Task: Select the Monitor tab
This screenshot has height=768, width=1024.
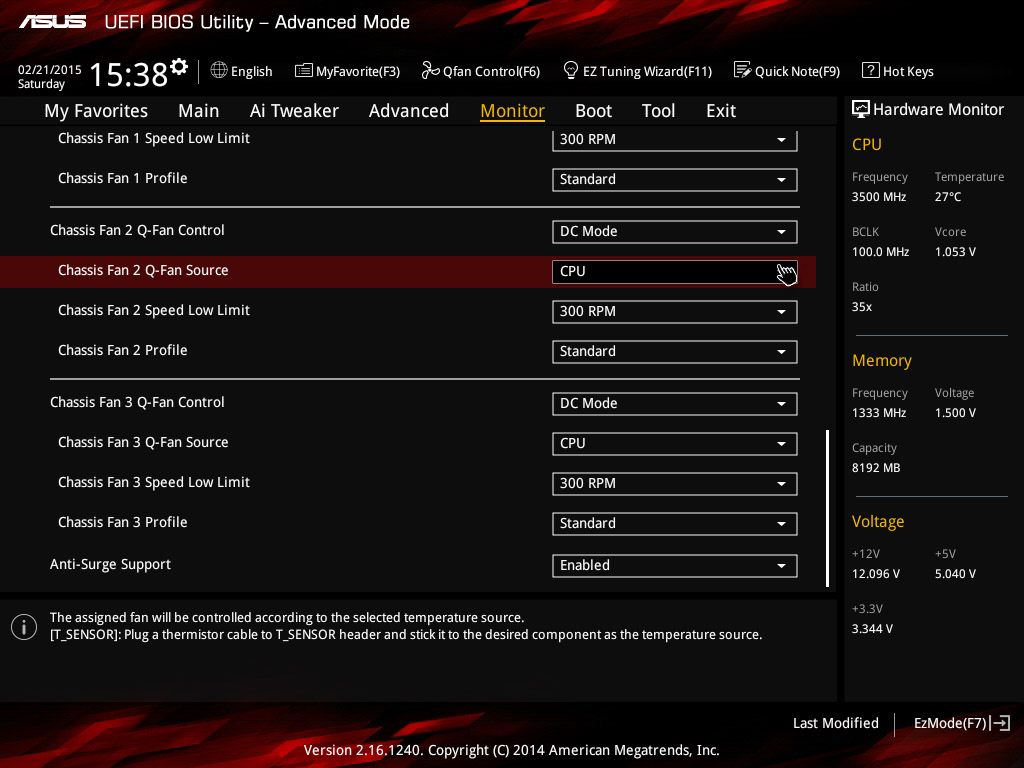Action: coord(513,111)
